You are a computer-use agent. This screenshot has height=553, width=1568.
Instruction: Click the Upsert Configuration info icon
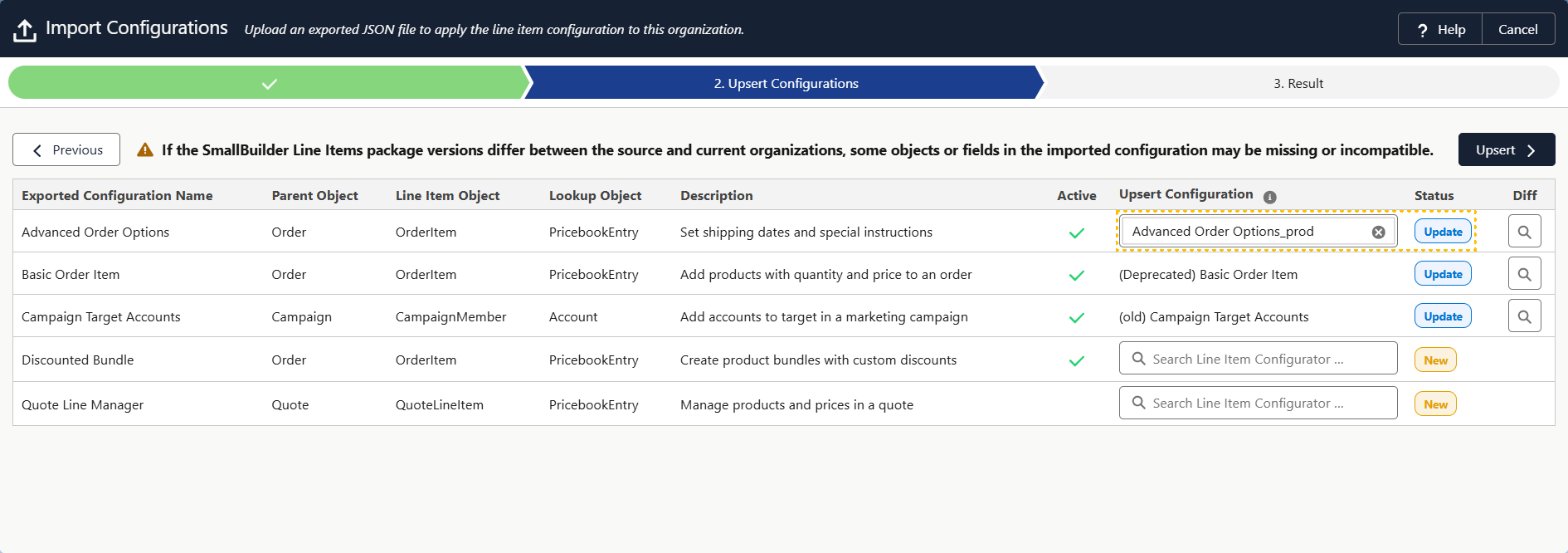pos(1269,197)
